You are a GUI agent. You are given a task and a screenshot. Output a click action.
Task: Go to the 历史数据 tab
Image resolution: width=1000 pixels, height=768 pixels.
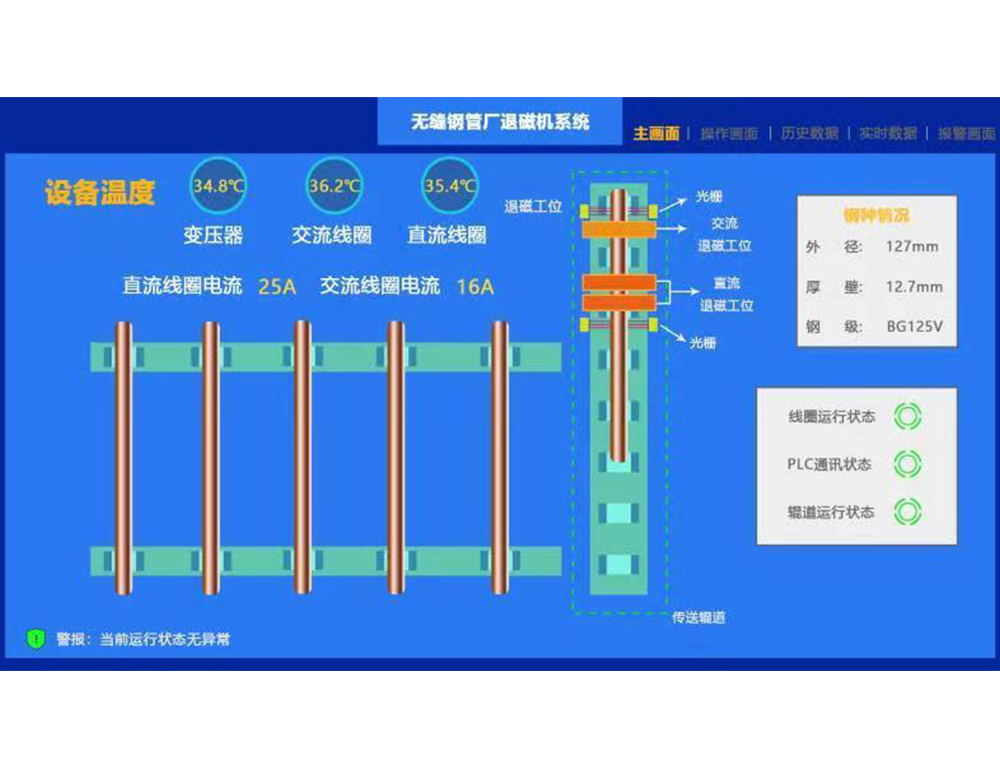809,134
